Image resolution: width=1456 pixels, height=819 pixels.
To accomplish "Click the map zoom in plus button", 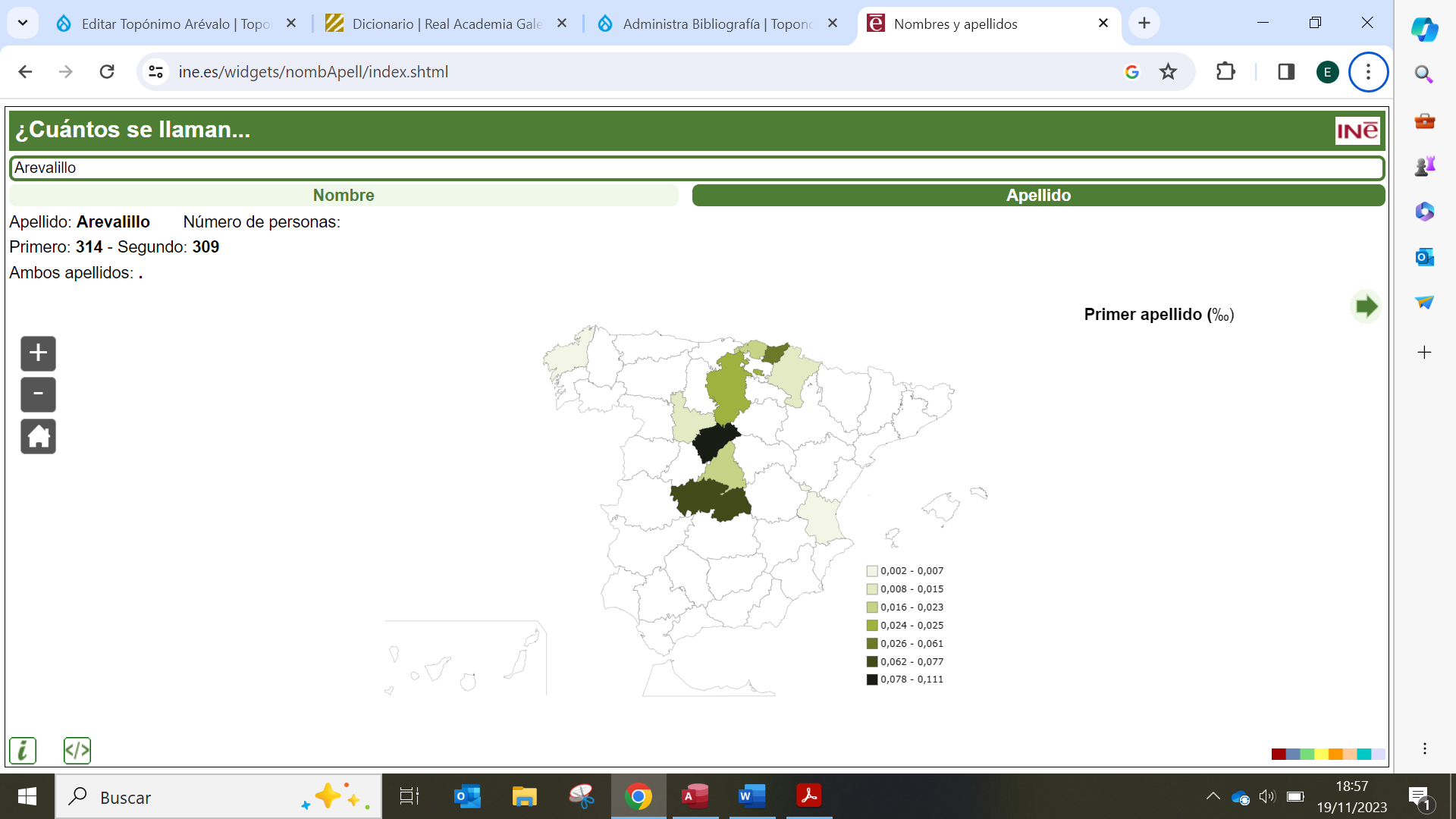I will point(38,353).
